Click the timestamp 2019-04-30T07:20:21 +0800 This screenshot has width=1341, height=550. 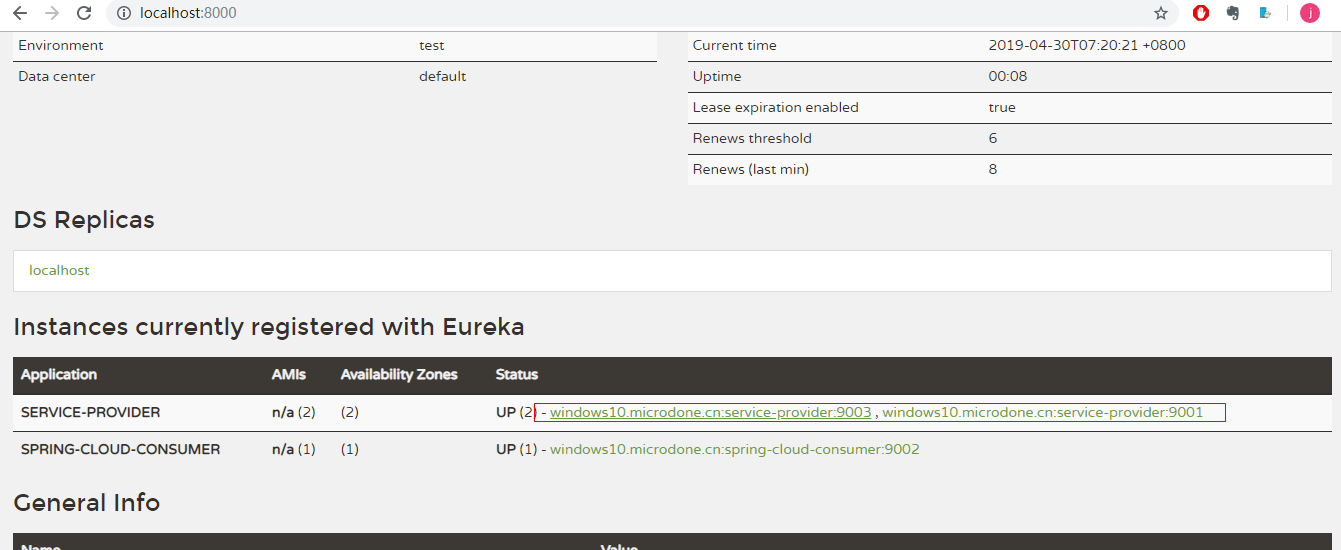(1087, 45)
